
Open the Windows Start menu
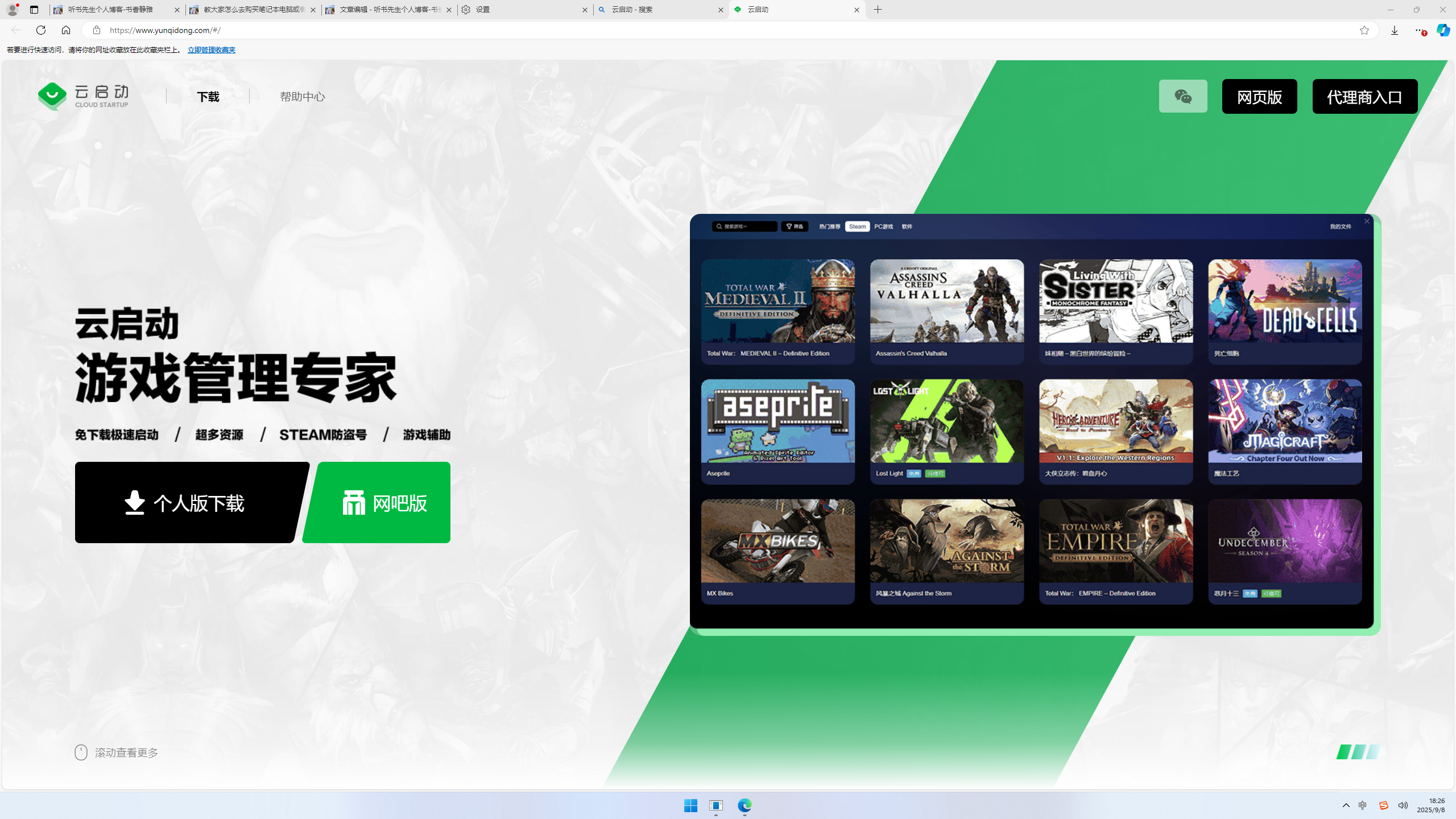click(690, 805)
